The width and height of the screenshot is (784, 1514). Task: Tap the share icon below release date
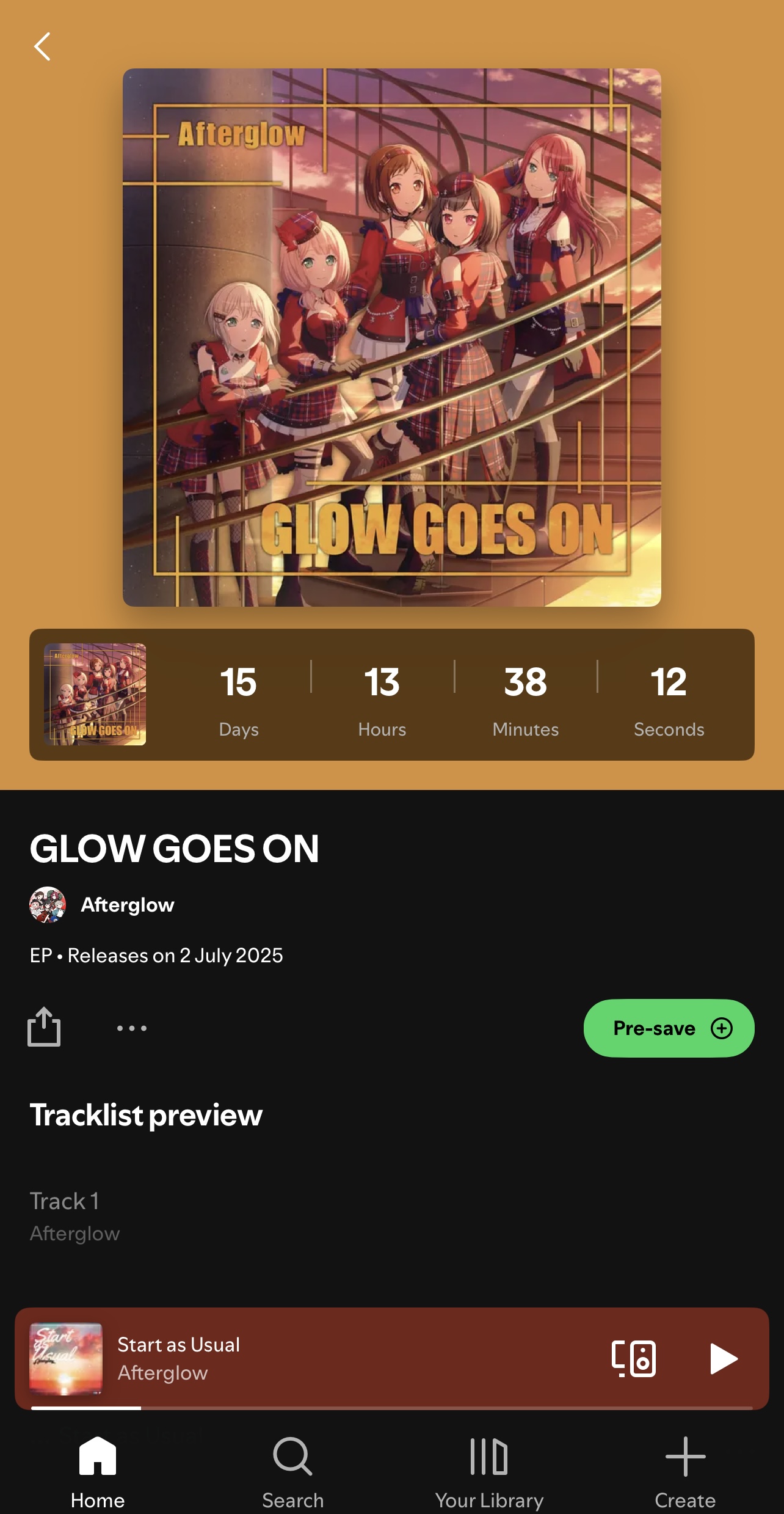(44, 1027)
